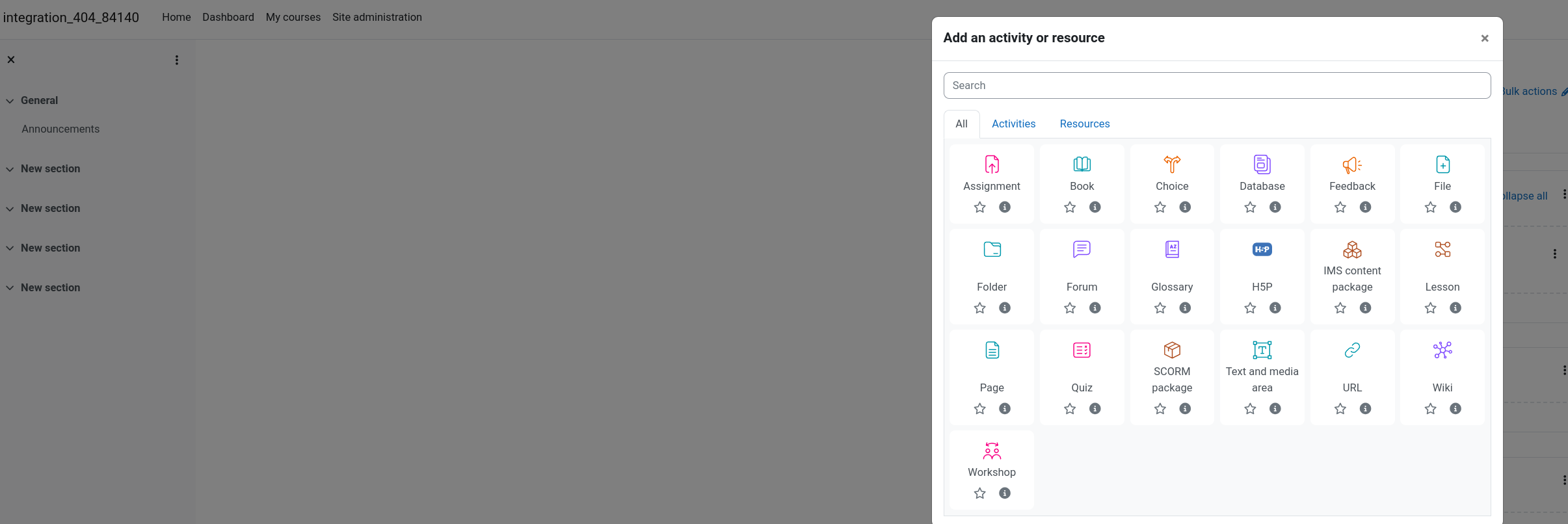Switch to the Activities tab
The image size is (1568, 524).
pyautogui.click(x=1013, y=124)
